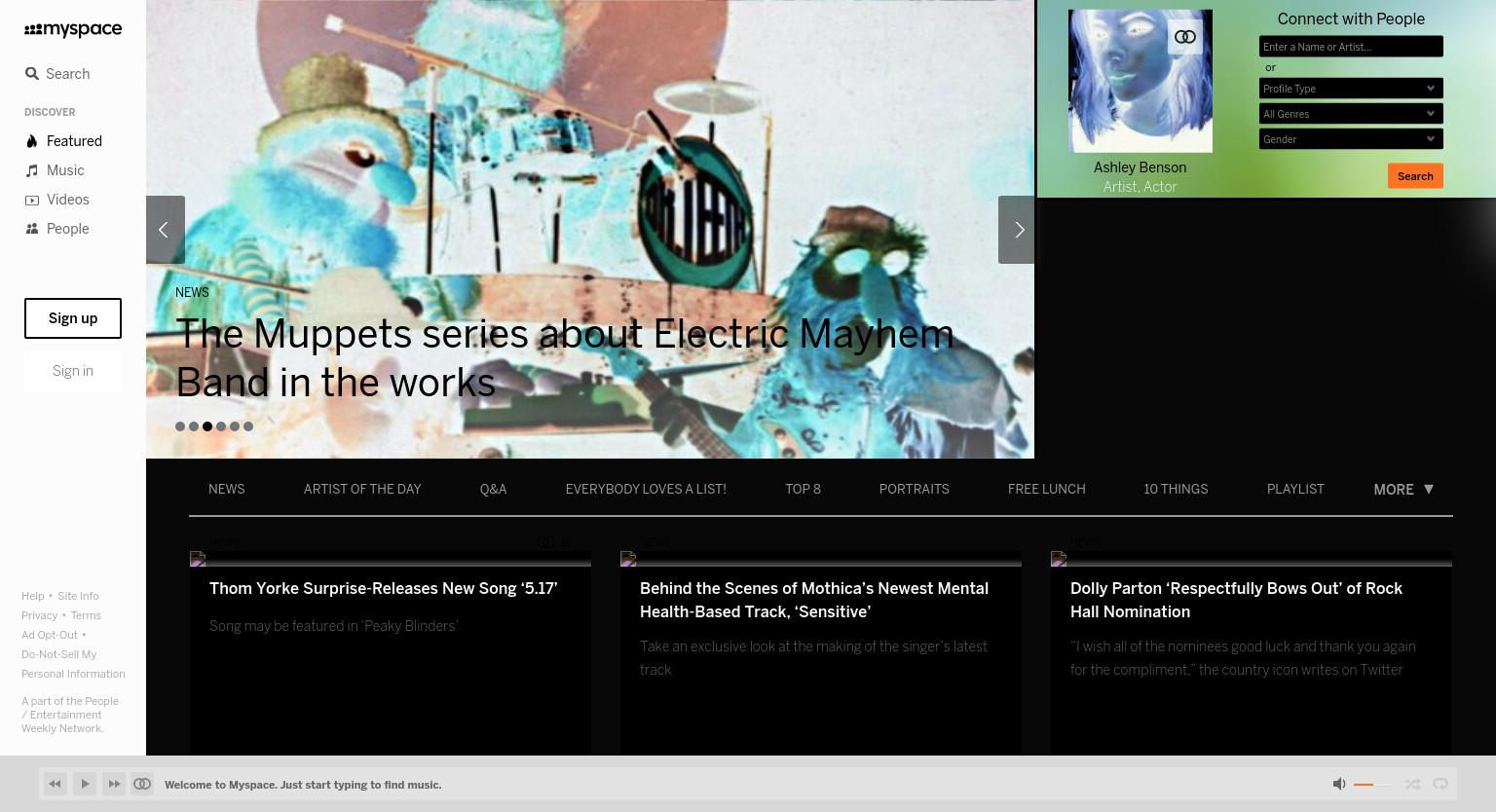
Task: Open Muppets Electric Mayhem Band headline
Action: click(x=565, y=358)
